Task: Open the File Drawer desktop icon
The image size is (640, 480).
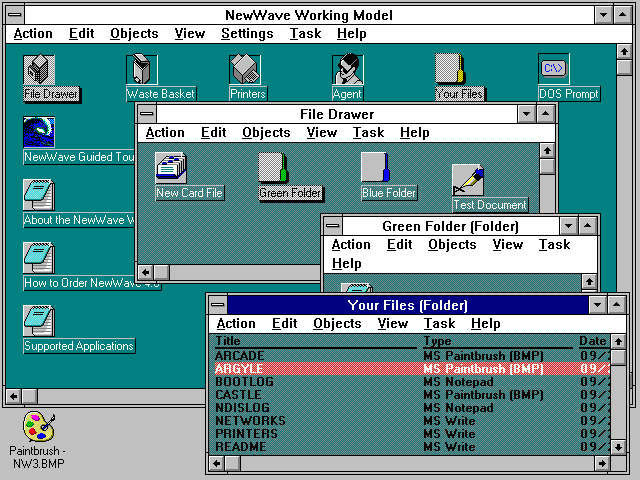Action: (38, 70)
